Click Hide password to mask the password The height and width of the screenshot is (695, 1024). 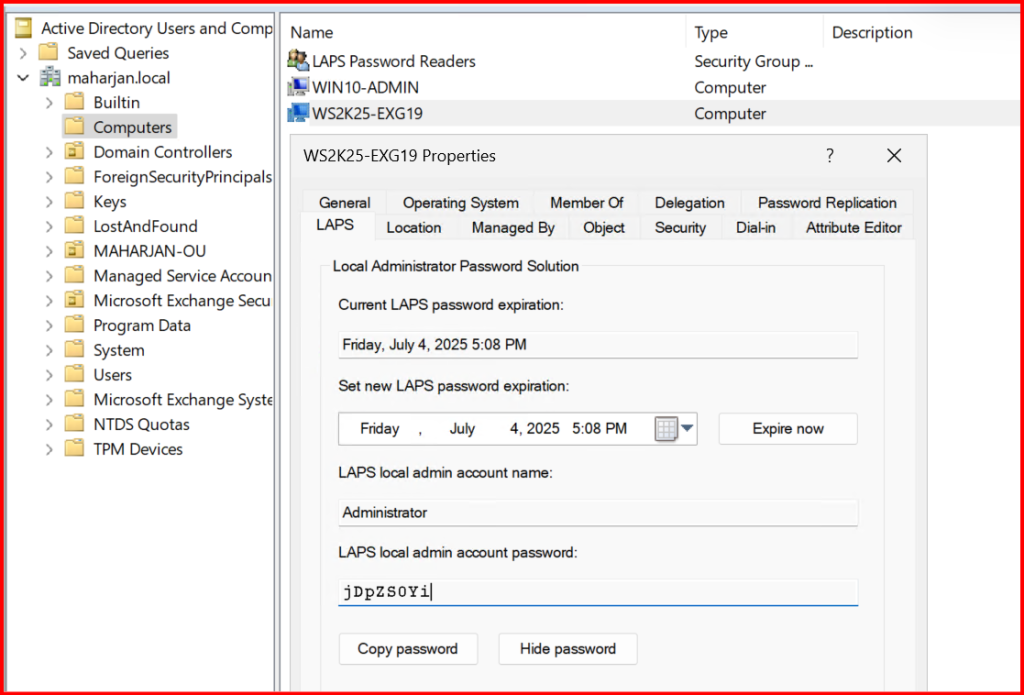coord(567,649)
